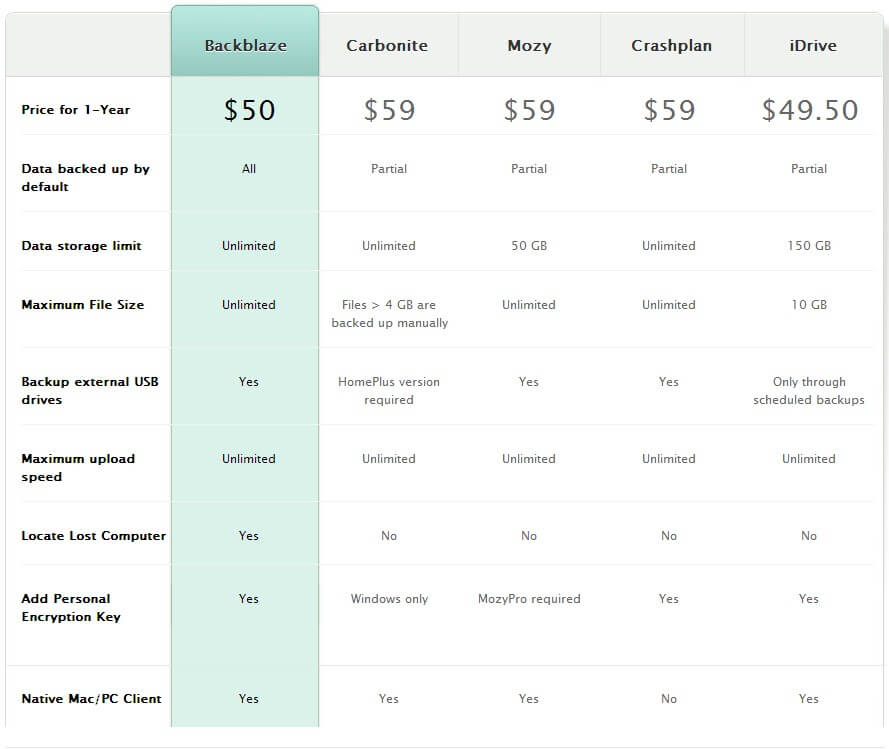This screenshot has height=749, width=889.
Task: Select the Price for 1-Year row label
Action: [x=76, y=110]
